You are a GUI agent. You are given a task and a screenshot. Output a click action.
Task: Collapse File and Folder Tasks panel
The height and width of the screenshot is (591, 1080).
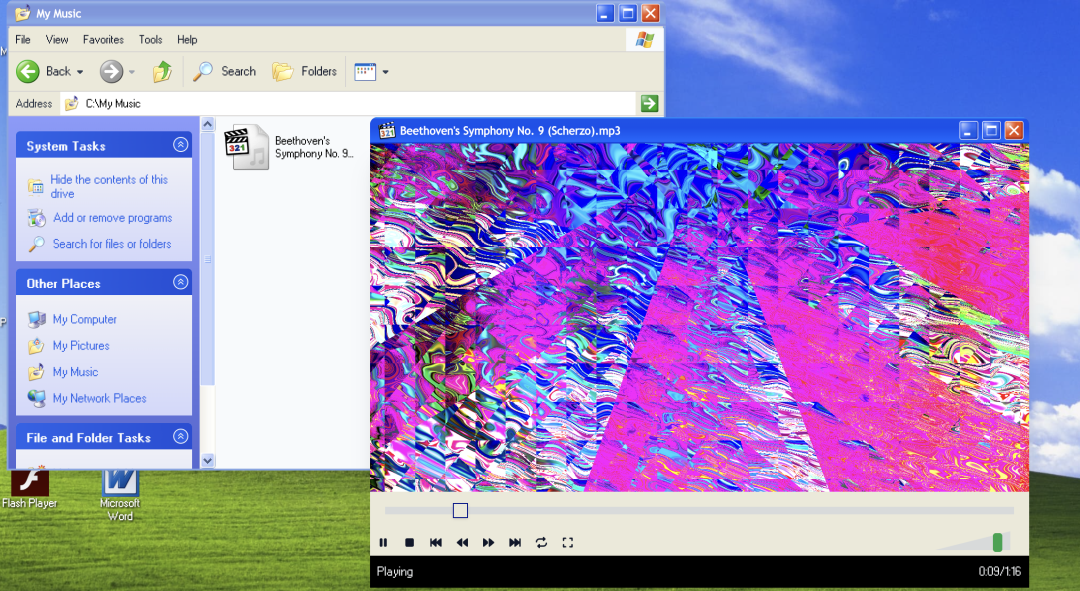tap(180, 436)
